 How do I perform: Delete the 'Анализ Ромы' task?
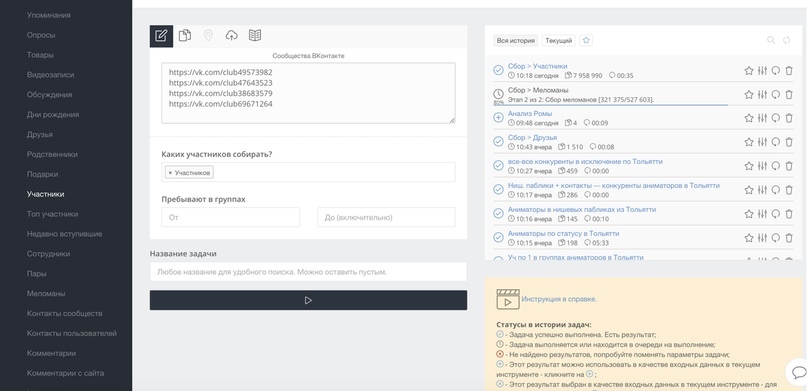pyautogui.click(x=789, y=118)
